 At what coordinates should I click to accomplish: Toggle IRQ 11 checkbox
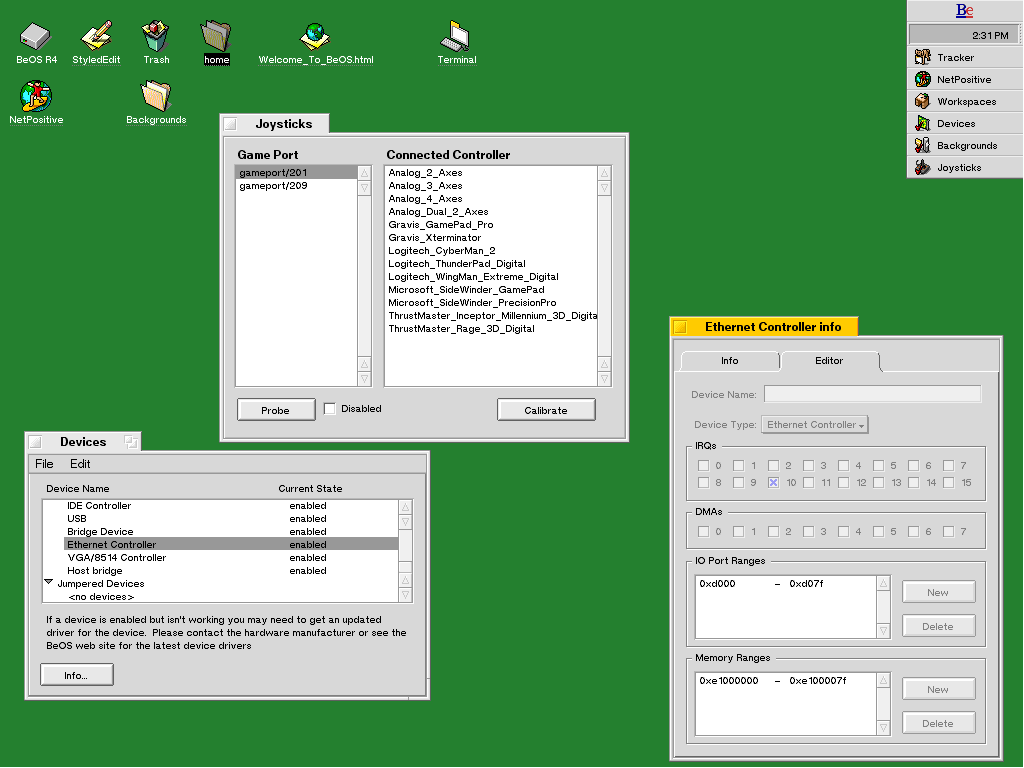[x=808, y=483]
